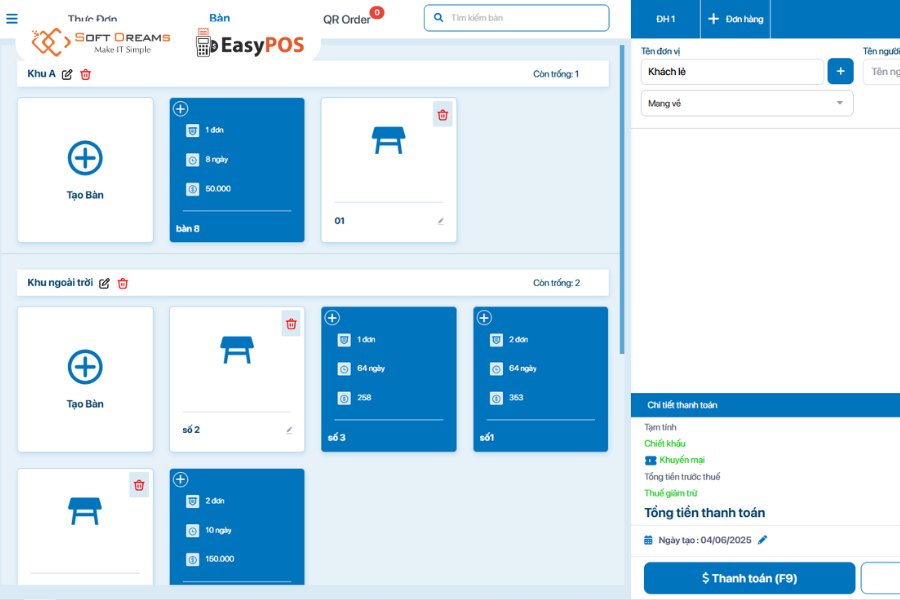The height and width of the screenshot is (600, 900).
Task: Click Thanh toán (F9) payment button
Action: pyautogui.click(x=752, y=577)
